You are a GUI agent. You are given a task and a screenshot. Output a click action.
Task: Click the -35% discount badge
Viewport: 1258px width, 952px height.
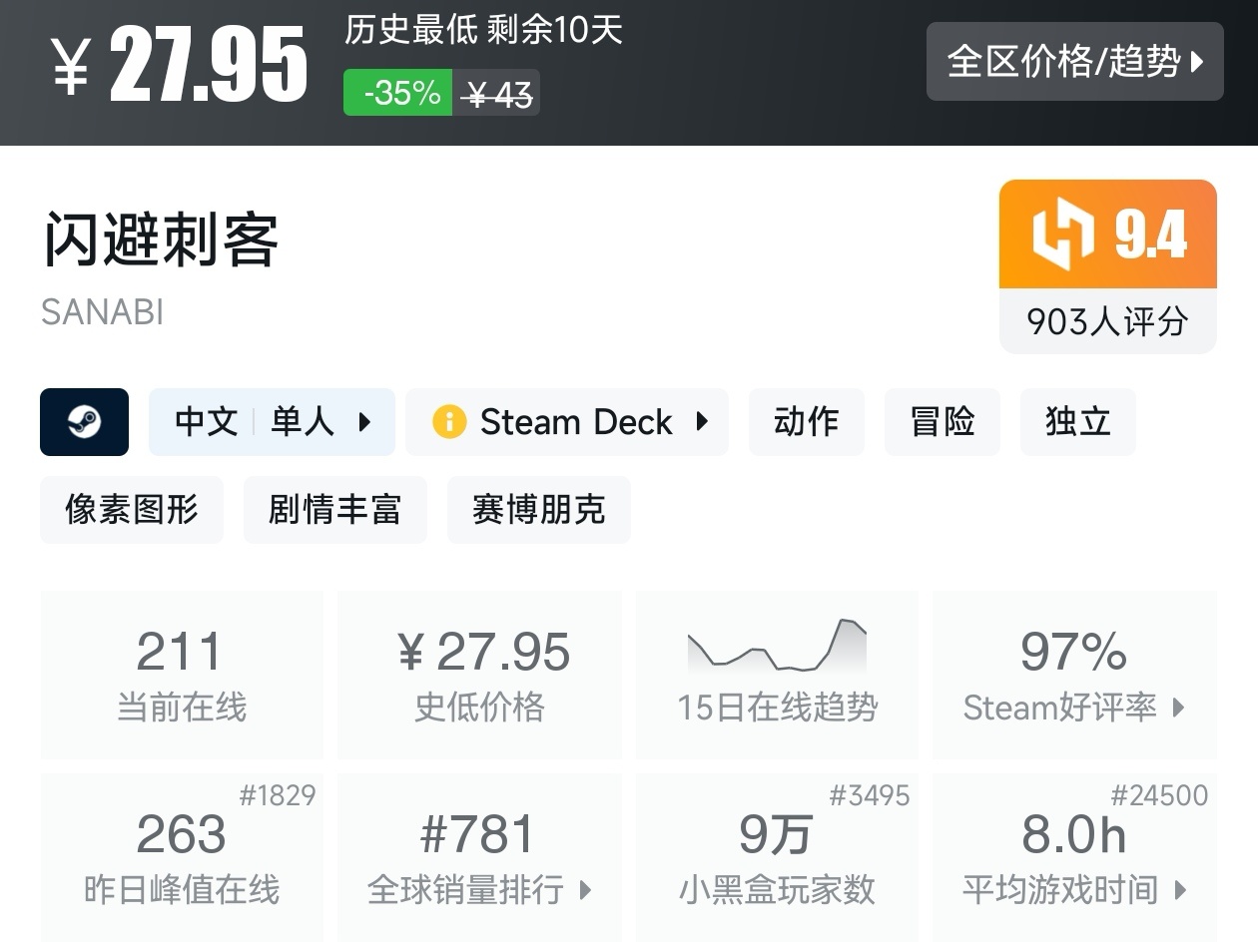click(x=398, y=93)
